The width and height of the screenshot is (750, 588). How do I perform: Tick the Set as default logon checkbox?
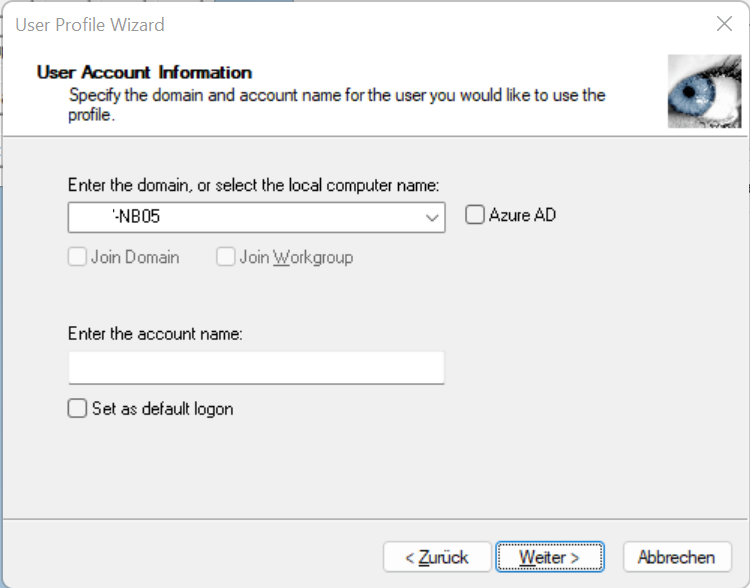pyautogui.click(x=77, y=408)
